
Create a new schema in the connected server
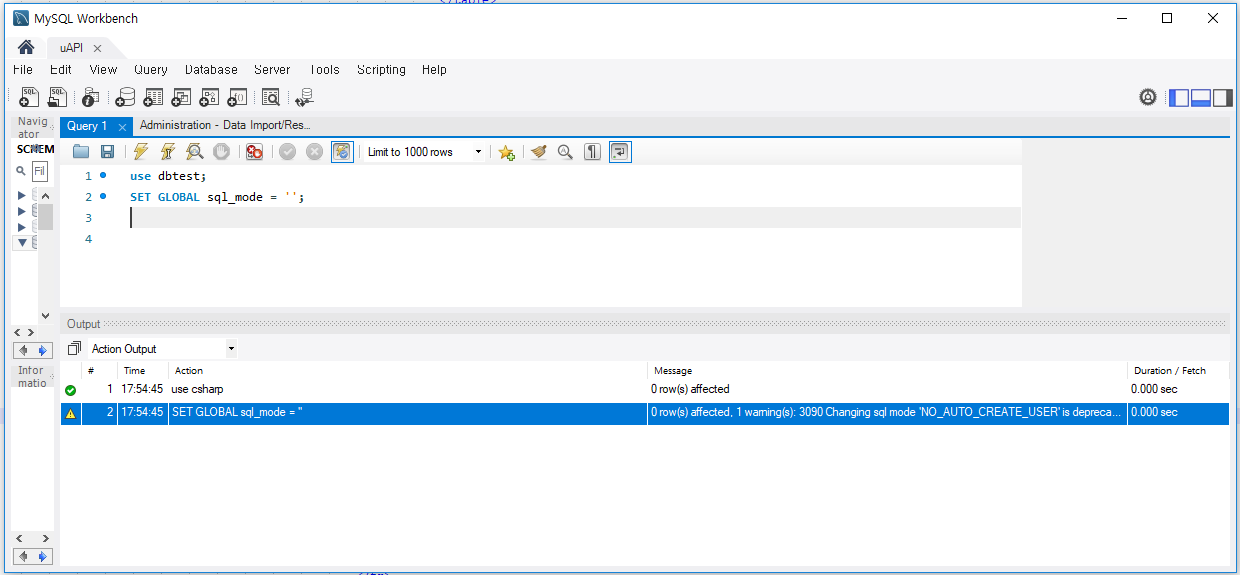[x=125, y=97]
